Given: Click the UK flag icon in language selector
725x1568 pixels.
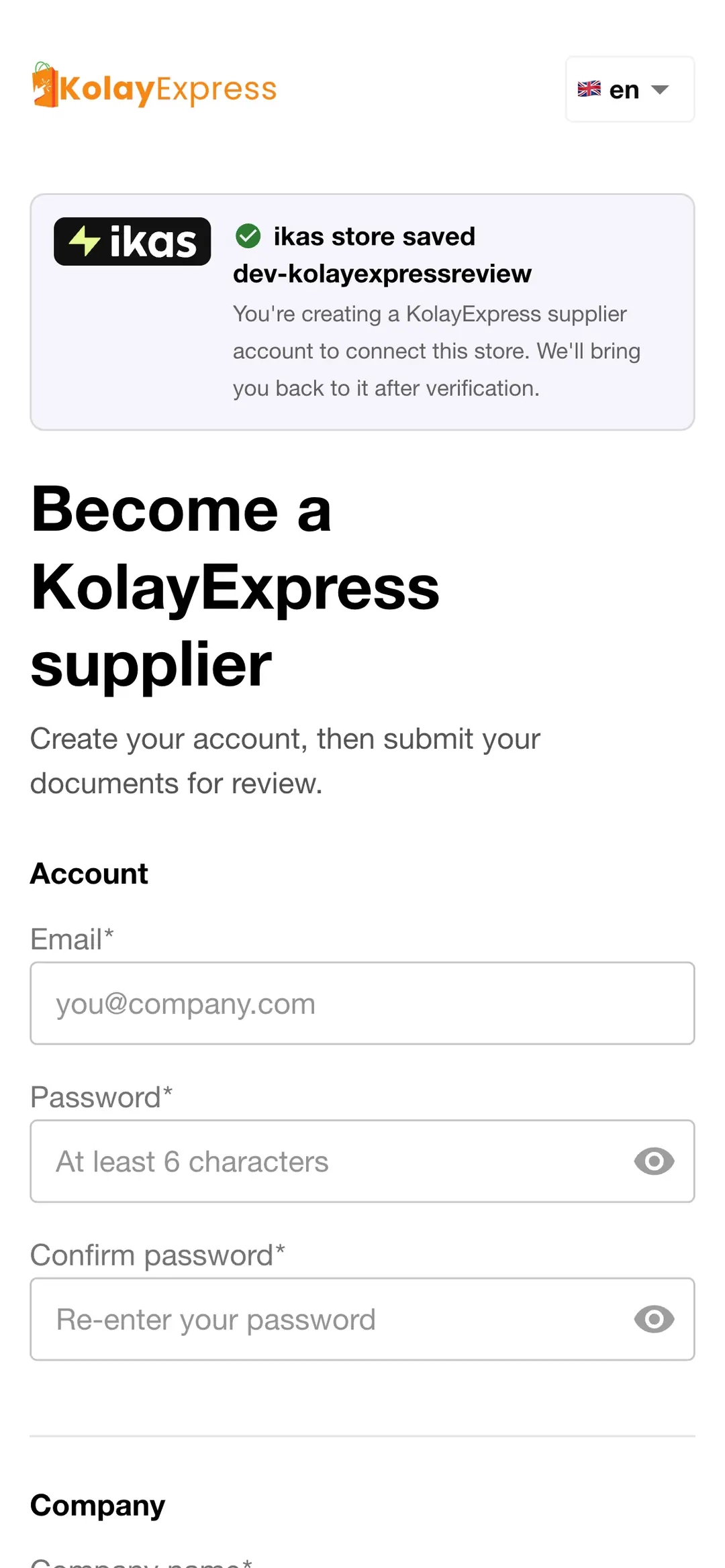Looking at the screenshot, I should click(589, 89).
